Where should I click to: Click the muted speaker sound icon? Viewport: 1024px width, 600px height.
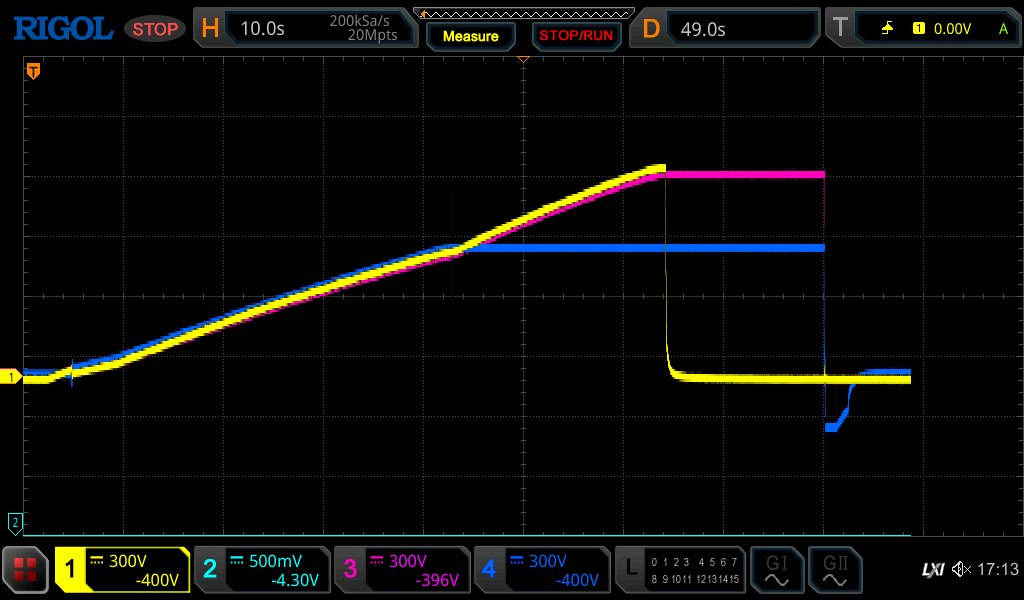click(x=961, y=569)
